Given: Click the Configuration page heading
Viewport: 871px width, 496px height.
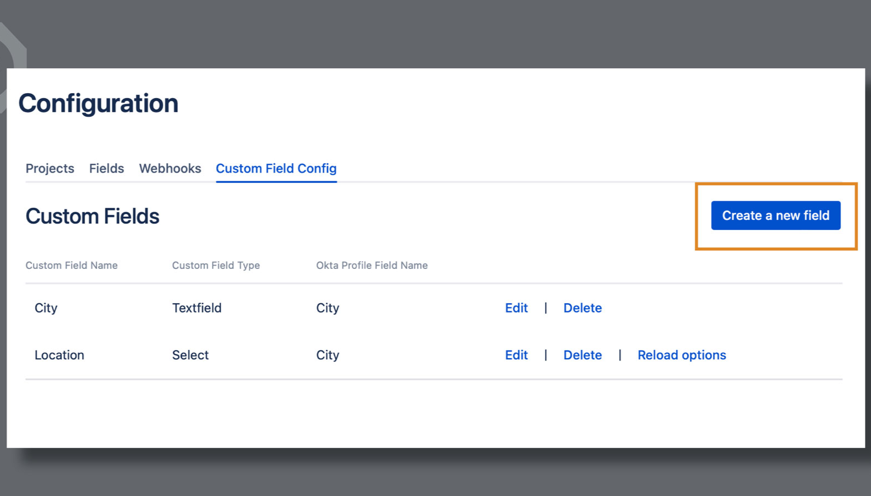Looking at the screenshot, I should [98, 103].
